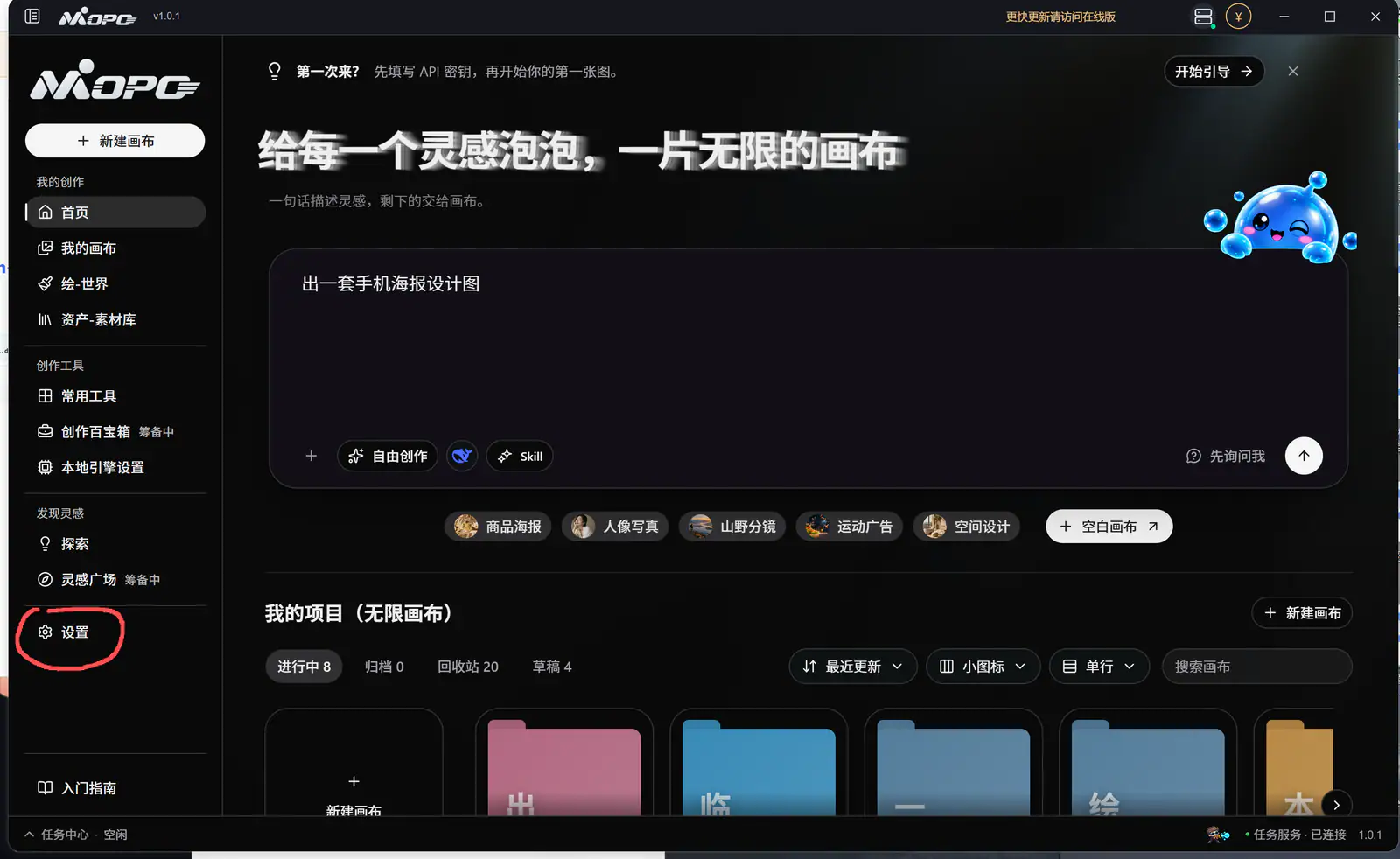This screenshot has height=859, width=1400.
Task: Expand the 任务中心 task center chevron
Action: pyautogui.click(x=29, y=835)
